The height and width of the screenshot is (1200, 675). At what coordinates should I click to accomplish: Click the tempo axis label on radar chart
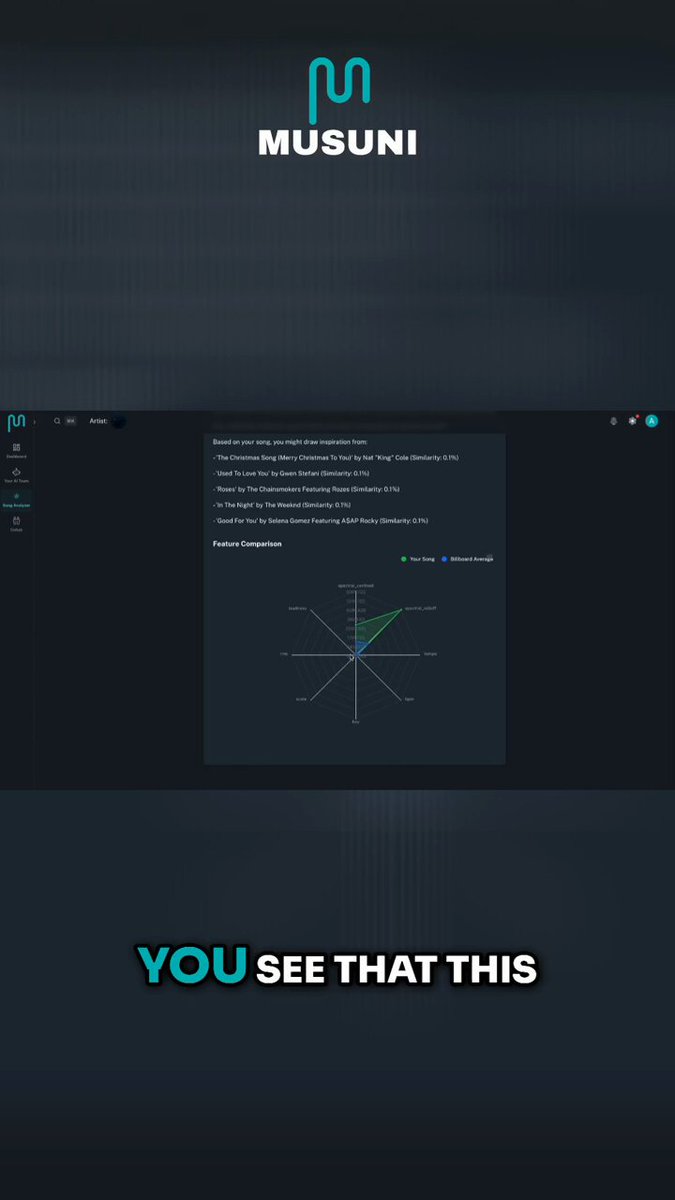point(430,654)
